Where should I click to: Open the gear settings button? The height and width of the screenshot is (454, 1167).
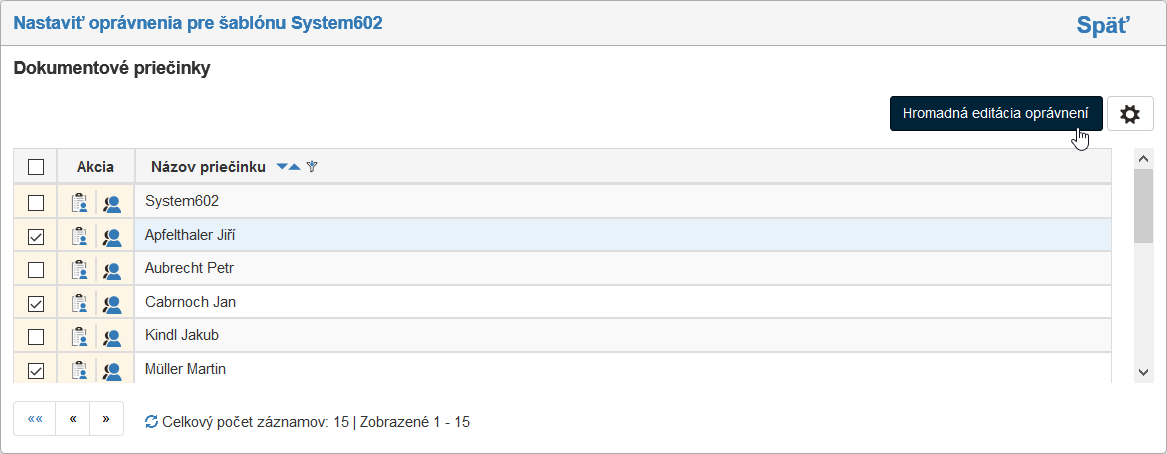click(1130, 114)
